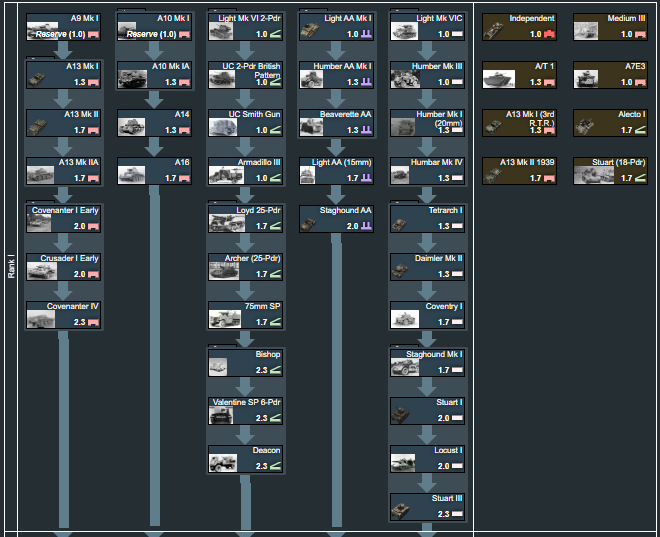
Task: Open the A16 tank card
Action: point(155,170)
